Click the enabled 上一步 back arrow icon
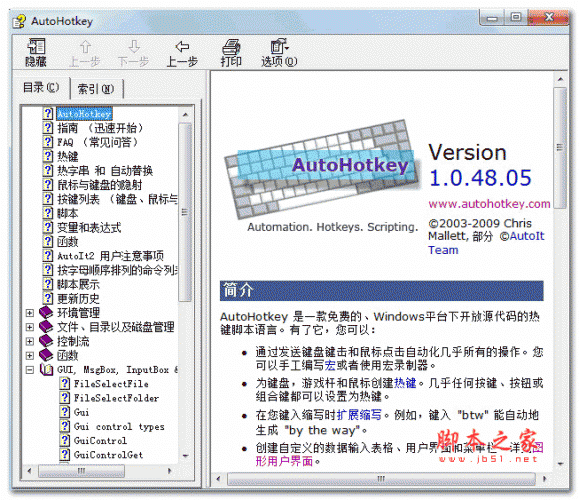Screen dimensions: 579x500 (x=182, y=47)
